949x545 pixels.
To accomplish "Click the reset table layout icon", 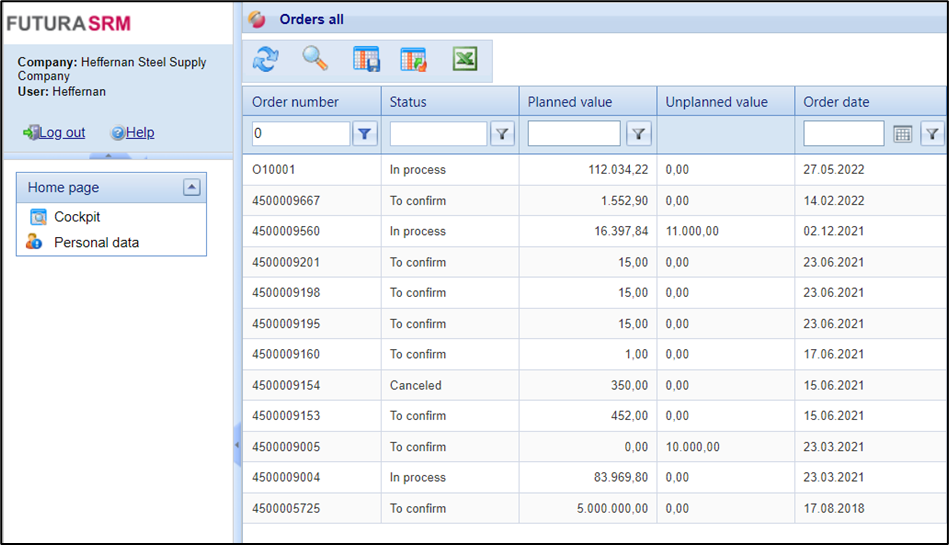I will 413,60.
